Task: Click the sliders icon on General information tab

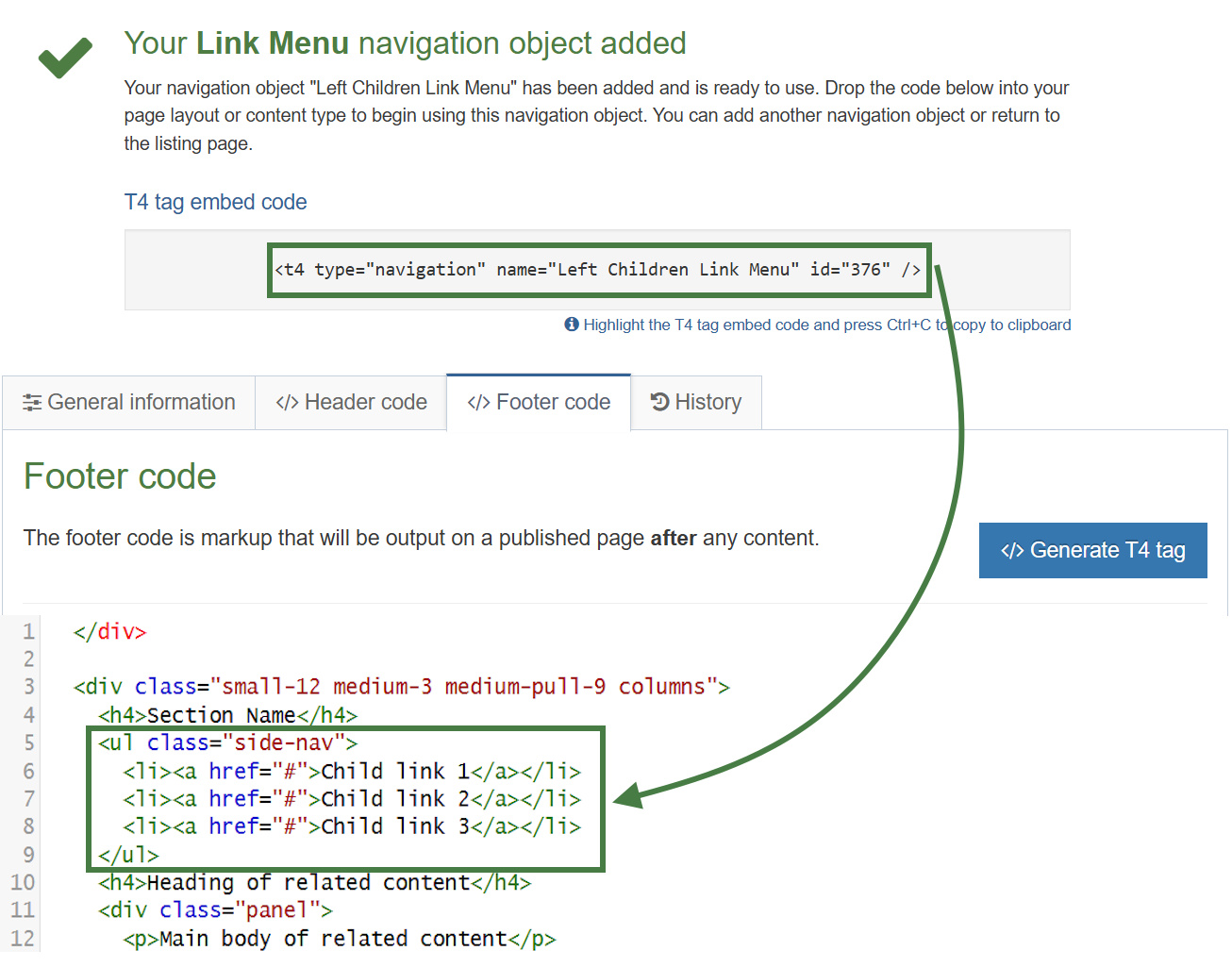Action: [x=31, y=402]
